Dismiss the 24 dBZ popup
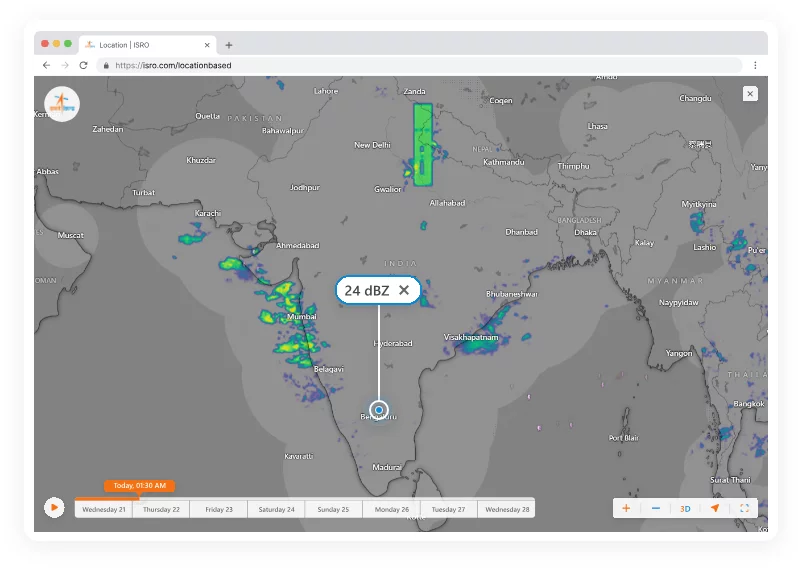This screenshot has height=569, width=798. click(404, 290)
